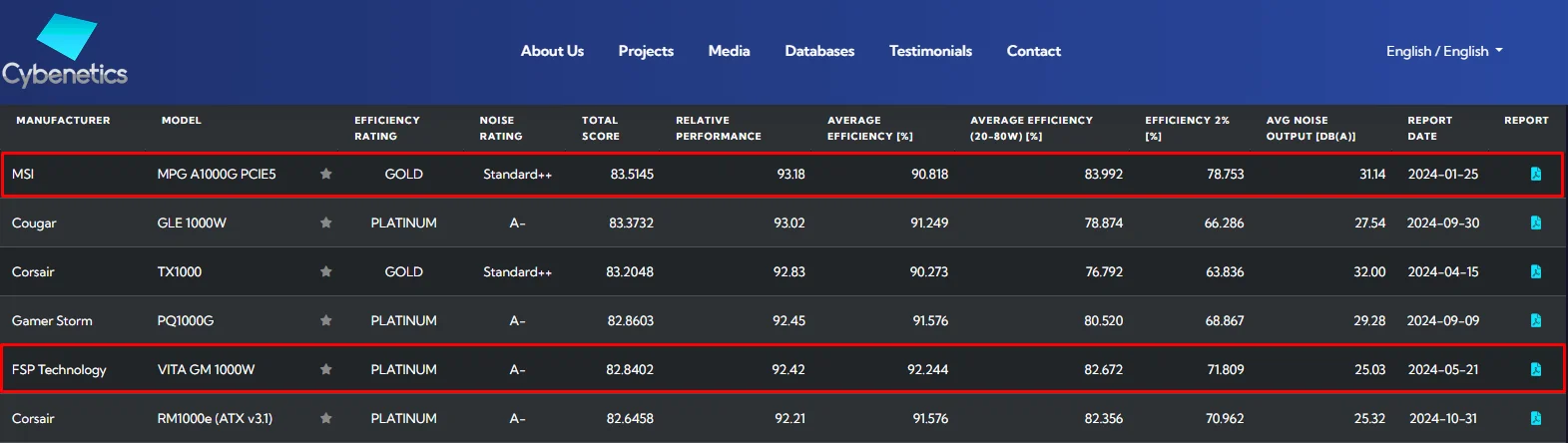This screenshot has width=1568, height=443.
Task: Click model name RM1000e (ATX v3.1)
Action: 215,418
